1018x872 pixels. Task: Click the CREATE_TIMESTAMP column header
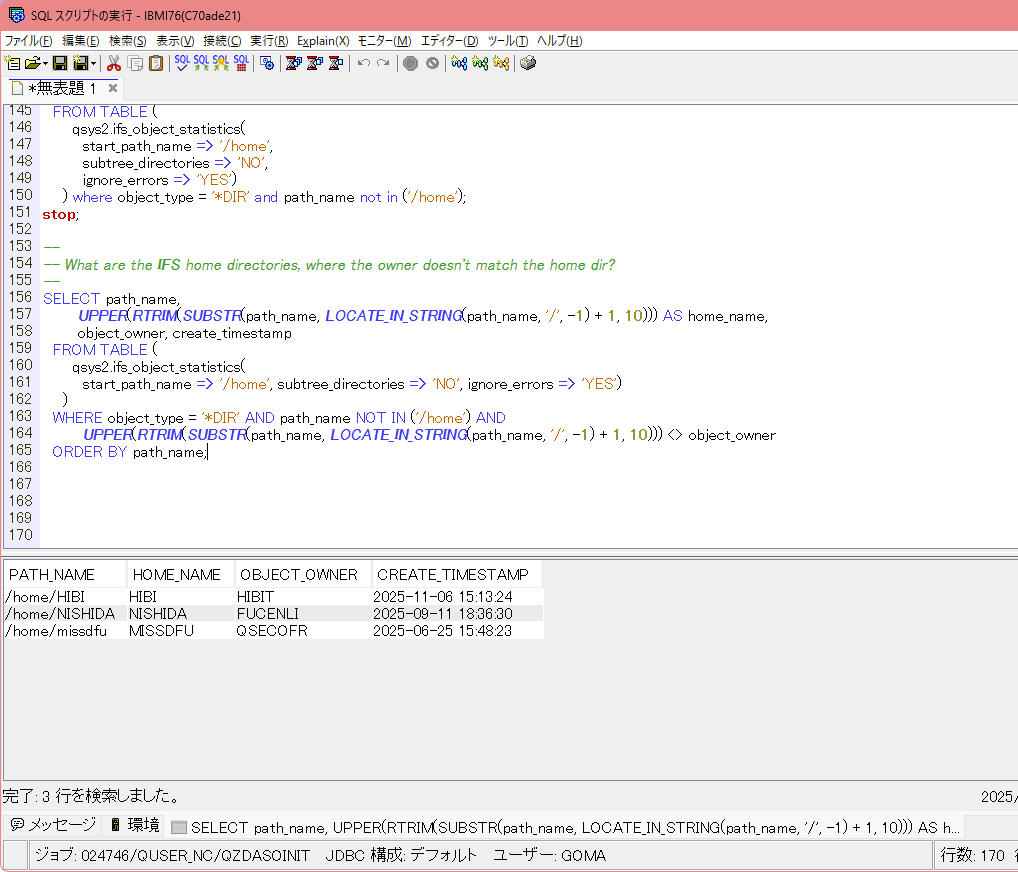[x=456, y=575]
